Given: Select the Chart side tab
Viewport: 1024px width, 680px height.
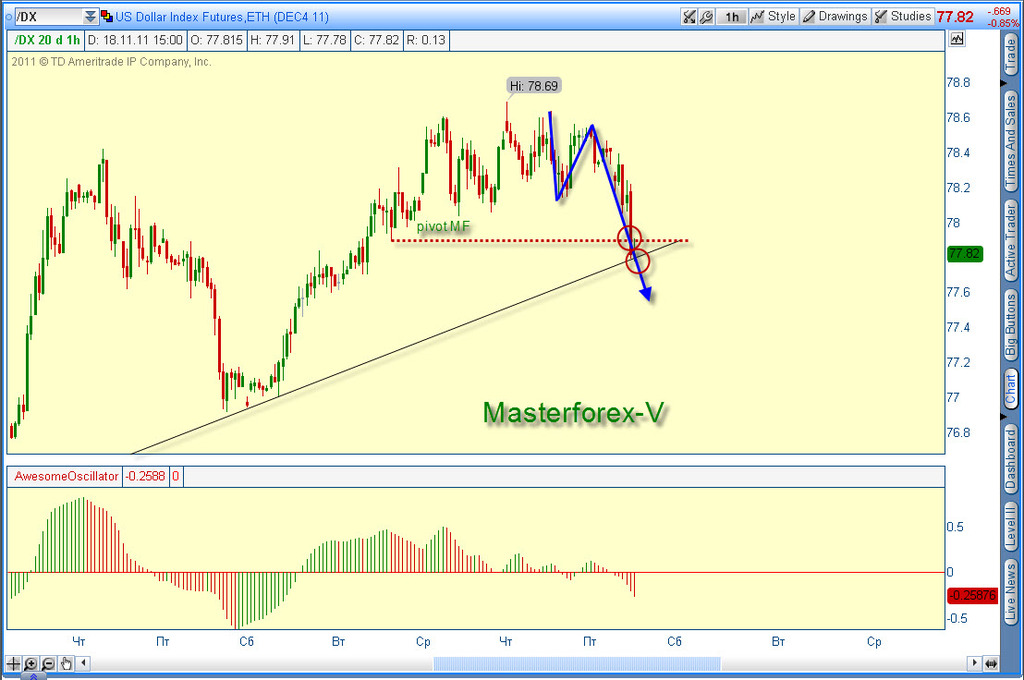Looking at the screenshot, I should [1011, 388].
